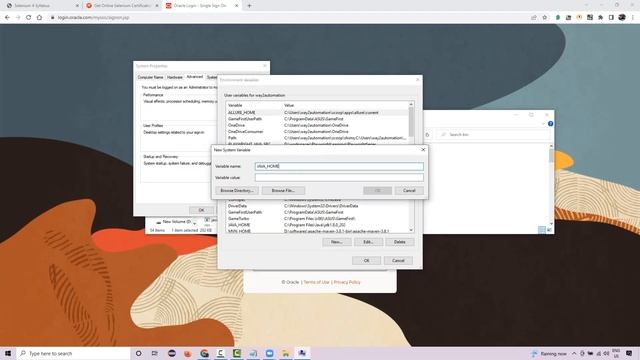Open Terms of Use link

pyautogui.click(x=316, y=282)
